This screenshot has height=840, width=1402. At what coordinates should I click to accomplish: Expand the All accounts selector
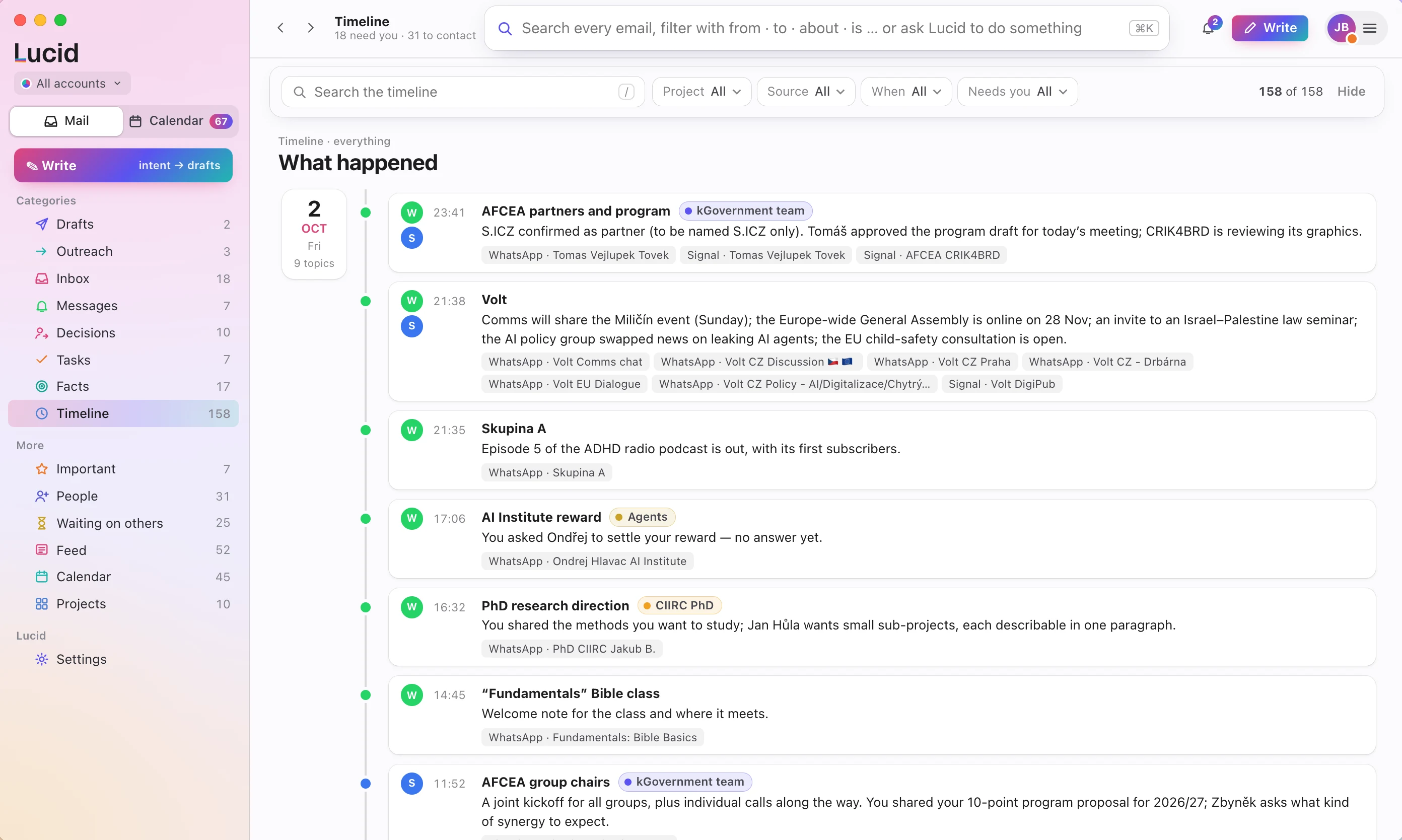pos(72,83)
